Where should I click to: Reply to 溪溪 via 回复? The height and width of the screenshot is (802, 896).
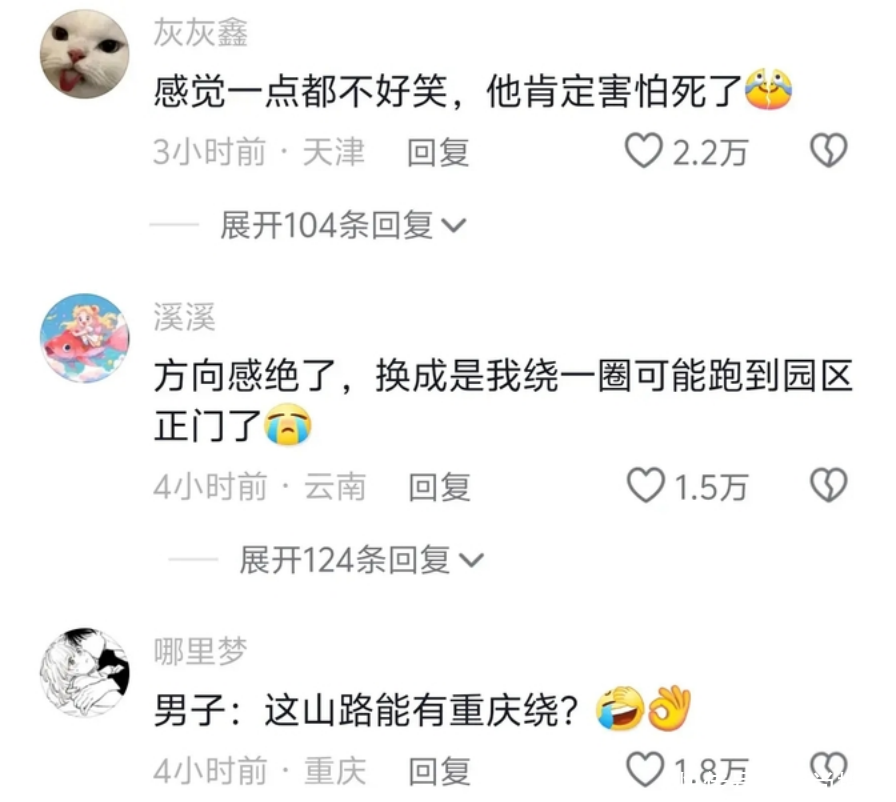(439, 487)
